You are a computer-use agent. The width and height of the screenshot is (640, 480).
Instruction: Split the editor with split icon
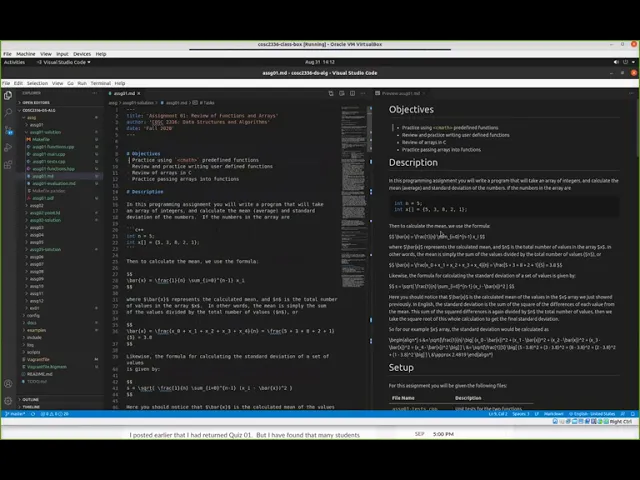click(x=352, y=93)
